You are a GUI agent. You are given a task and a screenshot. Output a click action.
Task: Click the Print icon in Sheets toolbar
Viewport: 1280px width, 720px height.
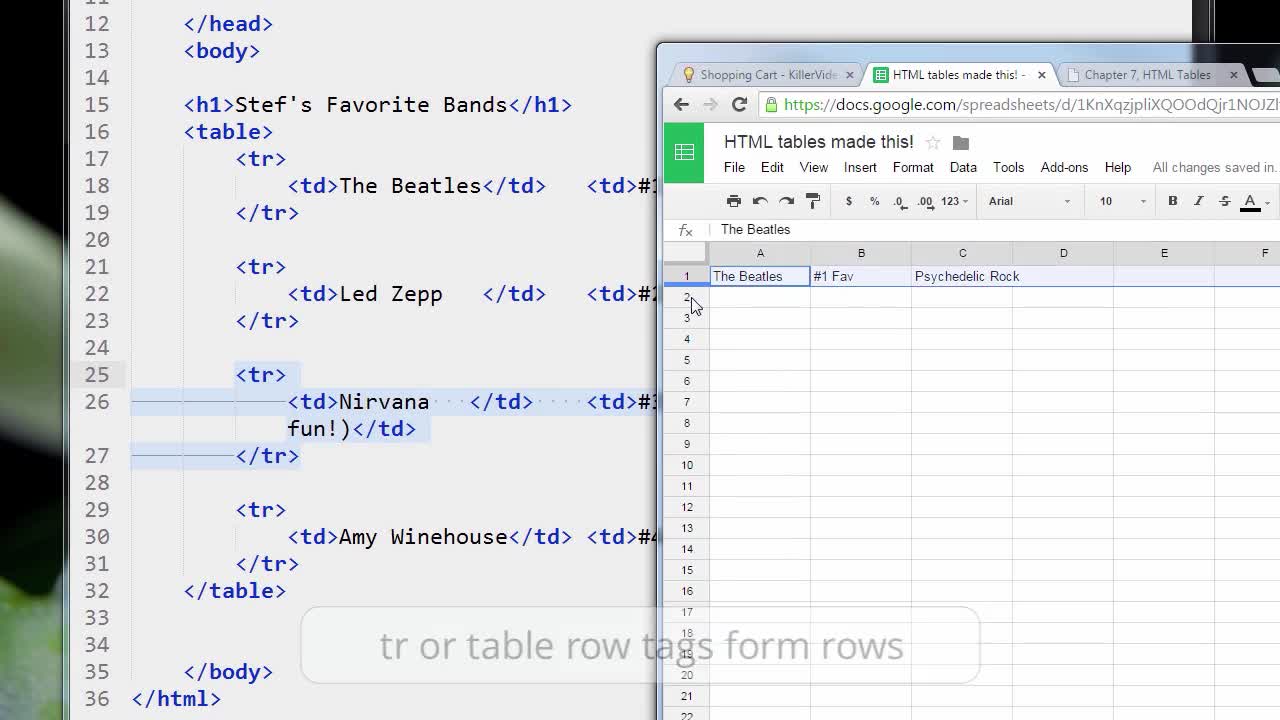point(734,201)
